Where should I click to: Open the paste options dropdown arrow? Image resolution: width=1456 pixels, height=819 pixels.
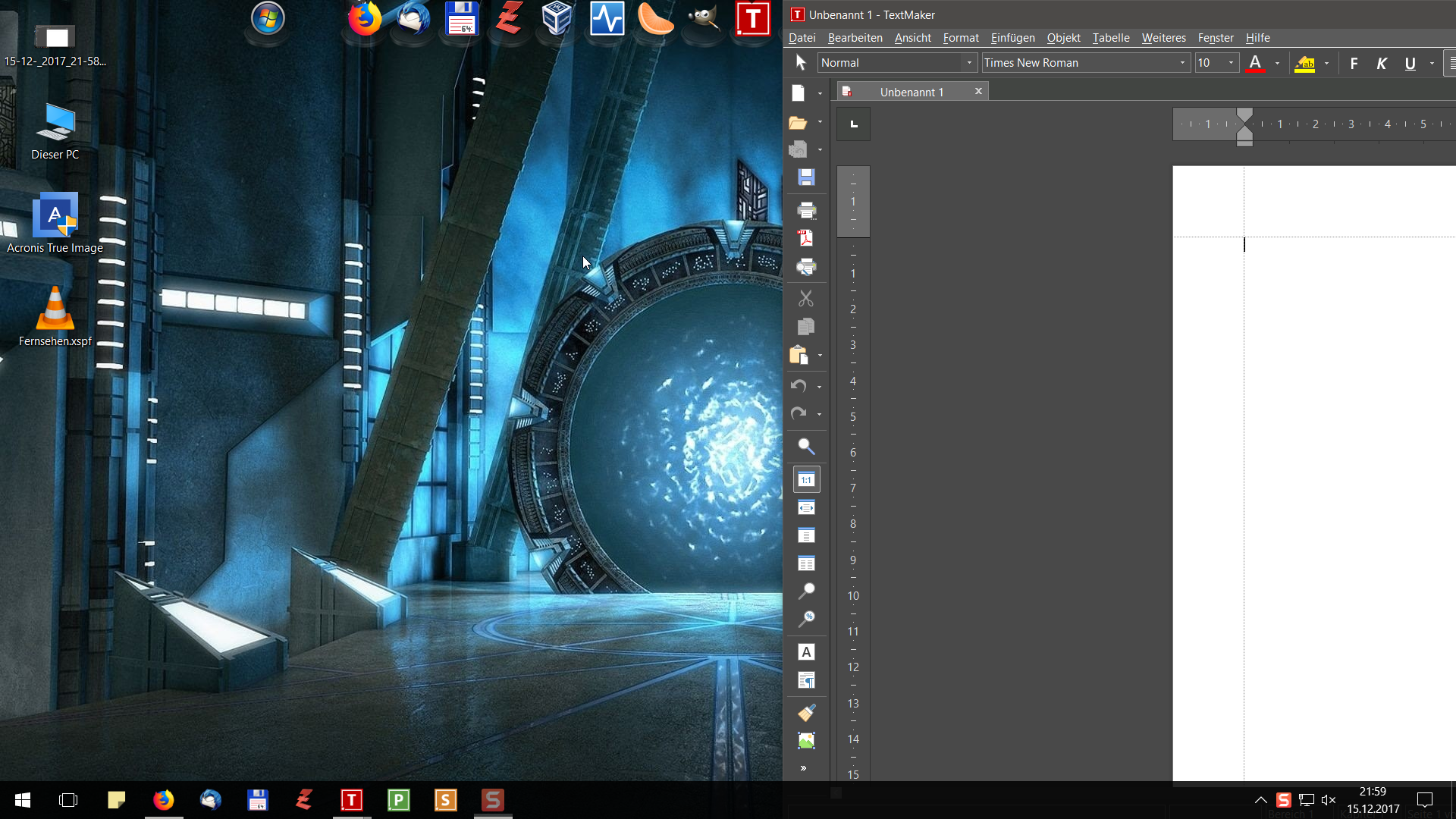(820, 356)
